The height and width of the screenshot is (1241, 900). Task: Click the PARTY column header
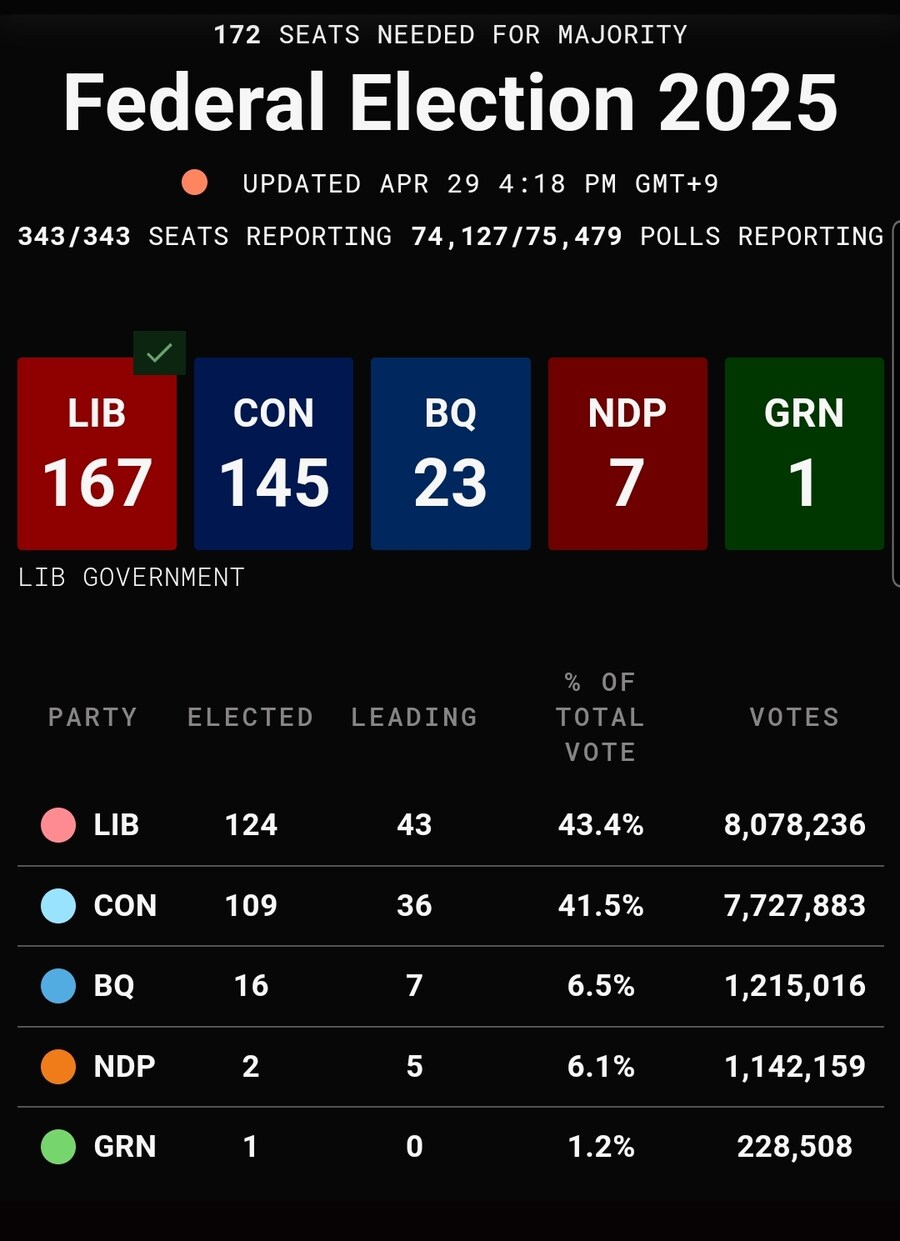92,717
